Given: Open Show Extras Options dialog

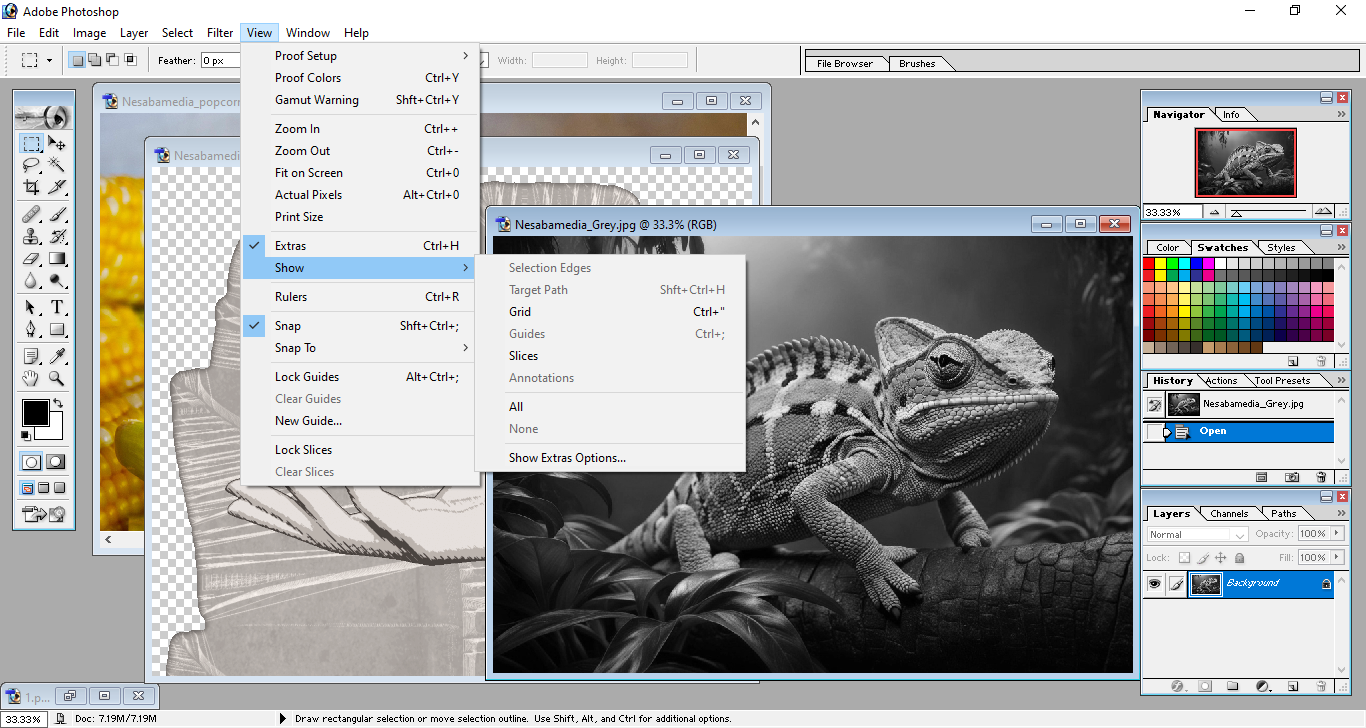Looking at the screenshot, I should pos(567,458).
